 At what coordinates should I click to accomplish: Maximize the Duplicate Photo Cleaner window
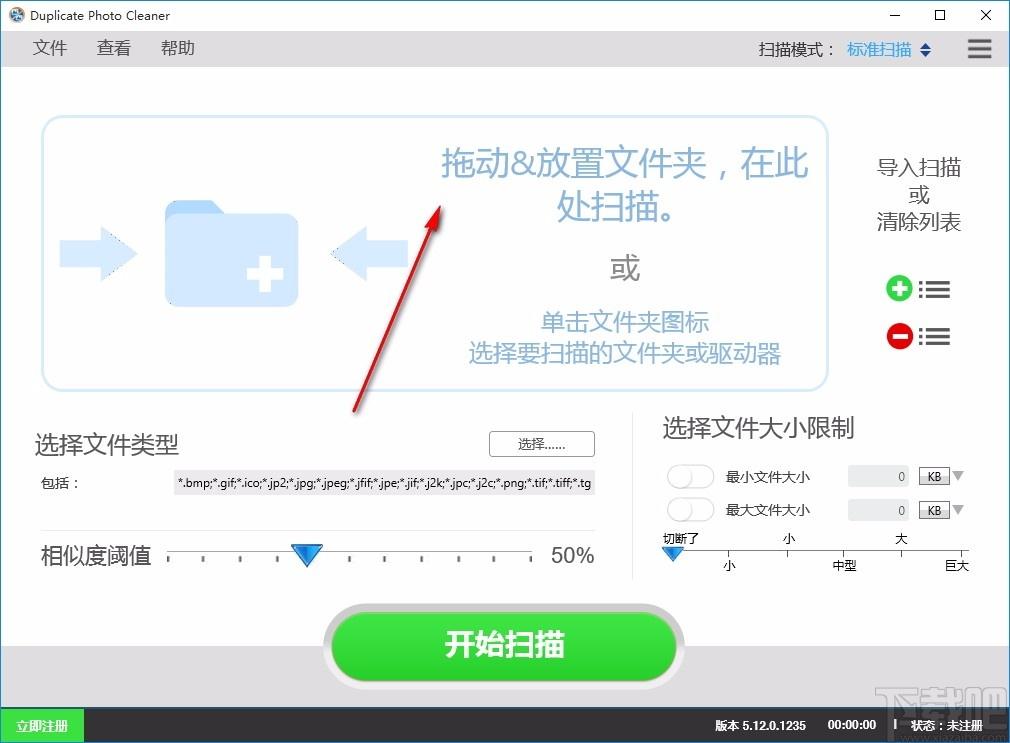(x=940, y=15)
